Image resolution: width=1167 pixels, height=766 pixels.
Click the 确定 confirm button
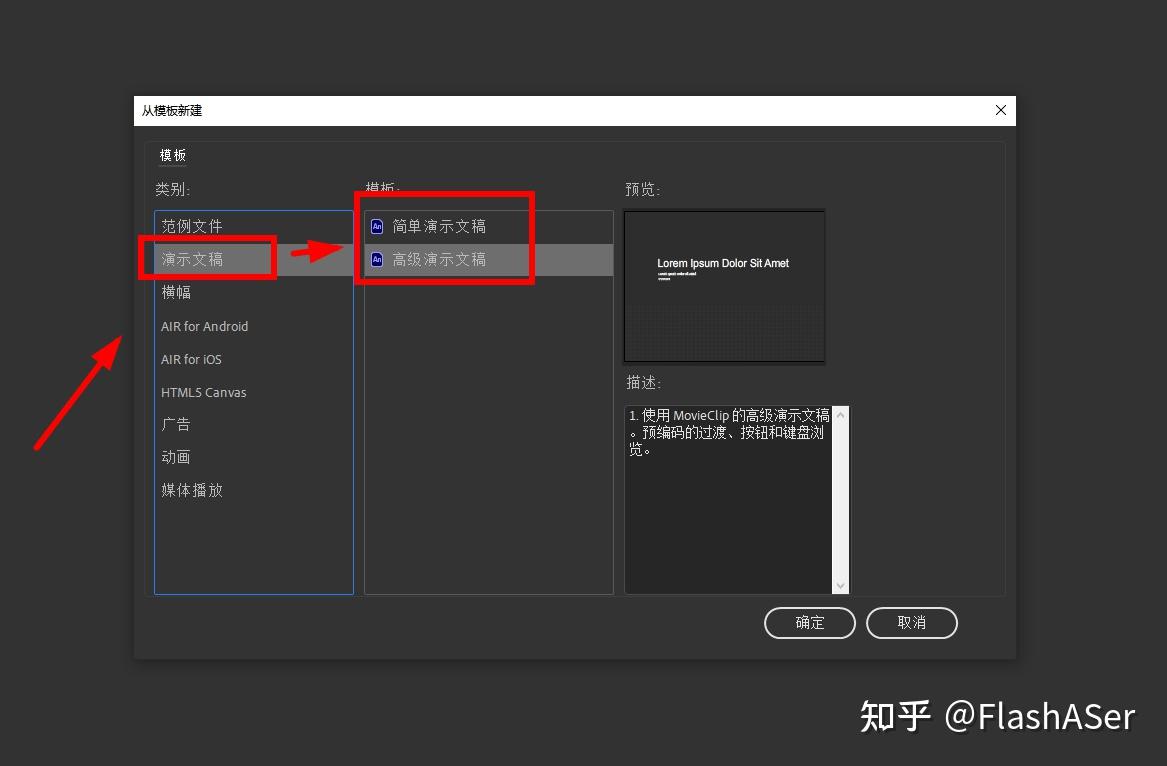tap(810, 622)
